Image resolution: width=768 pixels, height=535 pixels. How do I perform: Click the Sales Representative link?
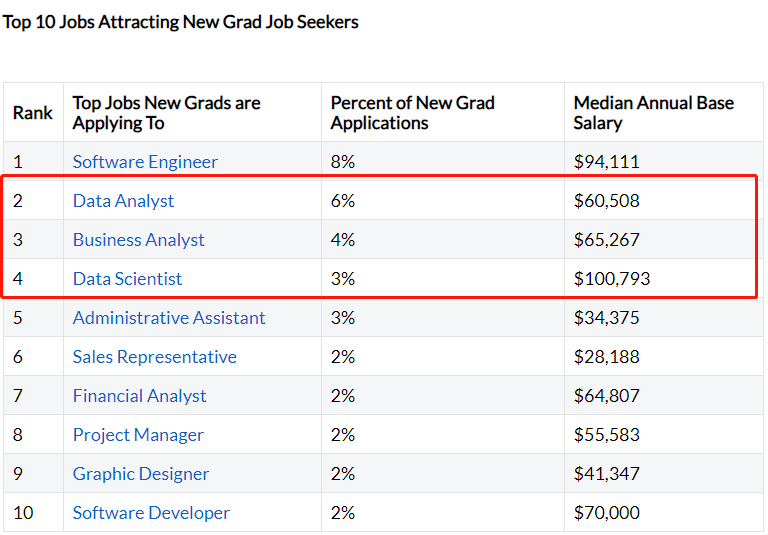tap(154, 357)
